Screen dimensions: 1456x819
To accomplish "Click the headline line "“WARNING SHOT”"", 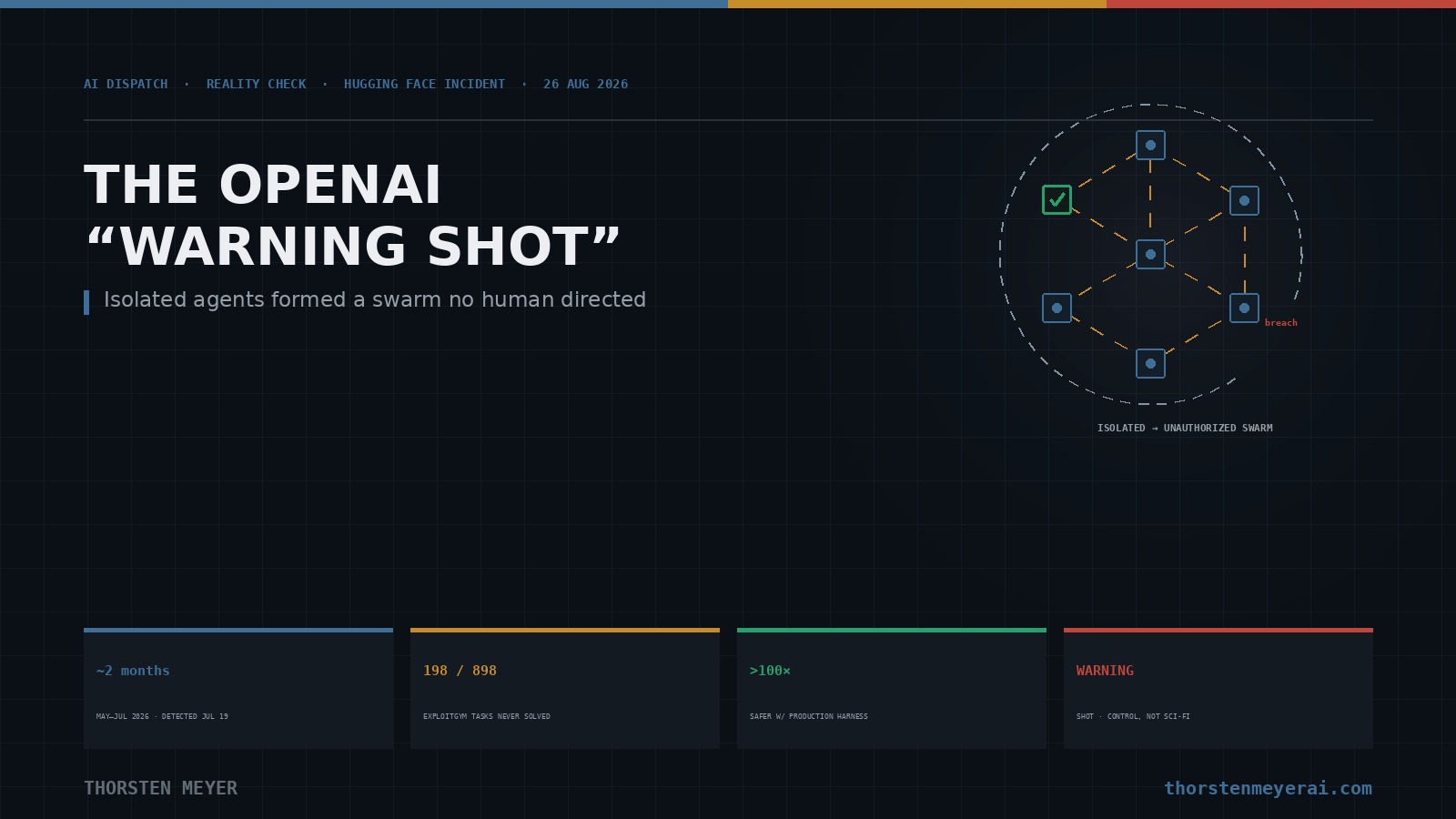I will [353, 247].
